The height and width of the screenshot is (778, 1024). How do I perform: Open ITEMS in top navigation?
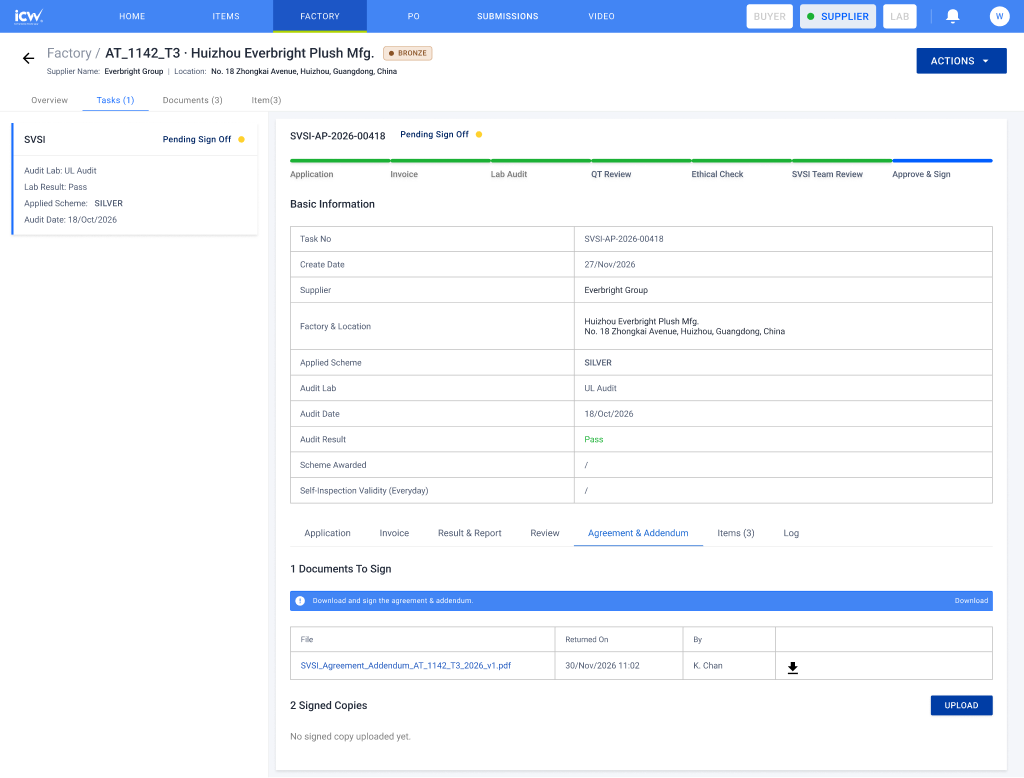[x=226, y=16]
